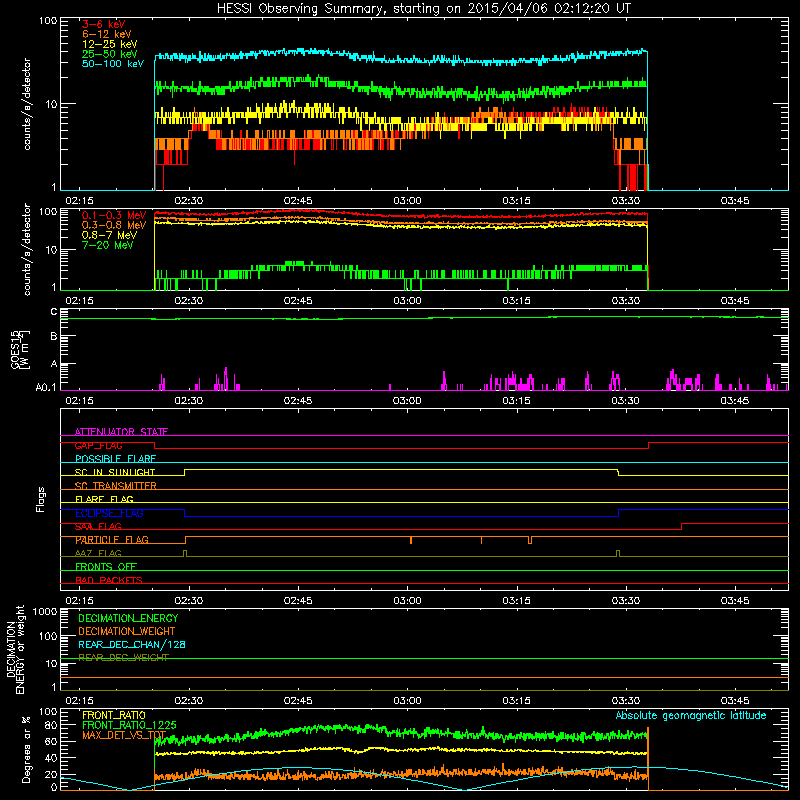Click the DECIMATION_WEIGHT legend label

[127, 631]
